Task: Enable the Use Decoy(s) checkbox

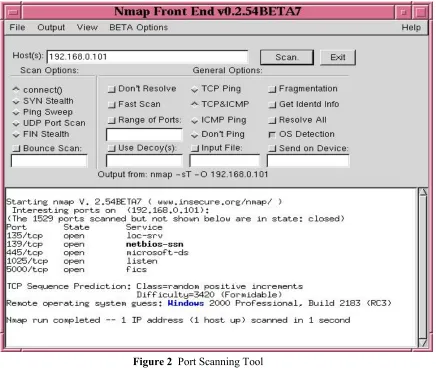Action: tap(112, 148)
